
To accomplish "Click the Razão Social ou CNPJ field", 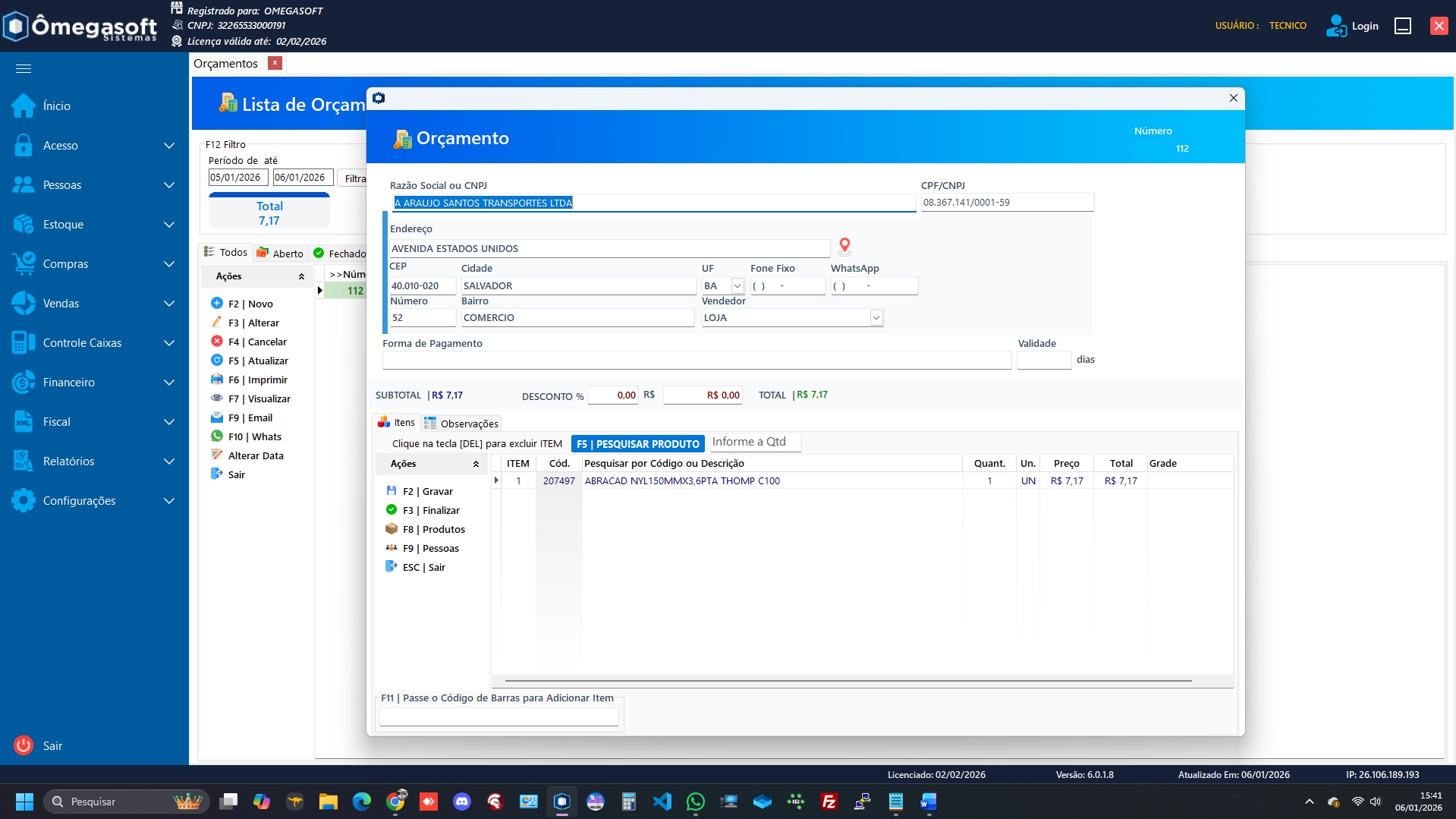I will point(653,203).
